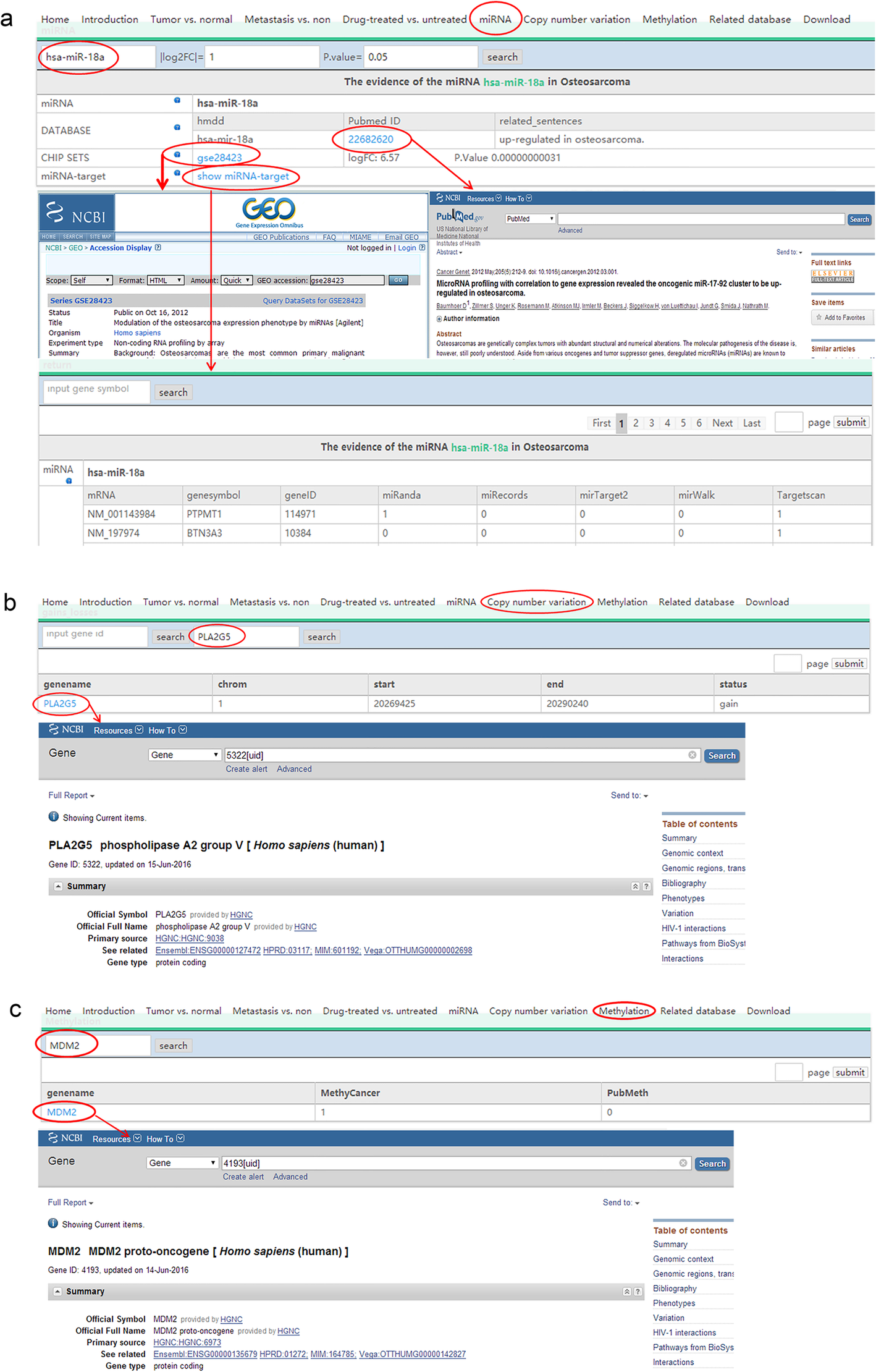The width and height of the screenshot is (876, 1372).
Task: Click the |log2FC| input field
Action: pos(261,57)
